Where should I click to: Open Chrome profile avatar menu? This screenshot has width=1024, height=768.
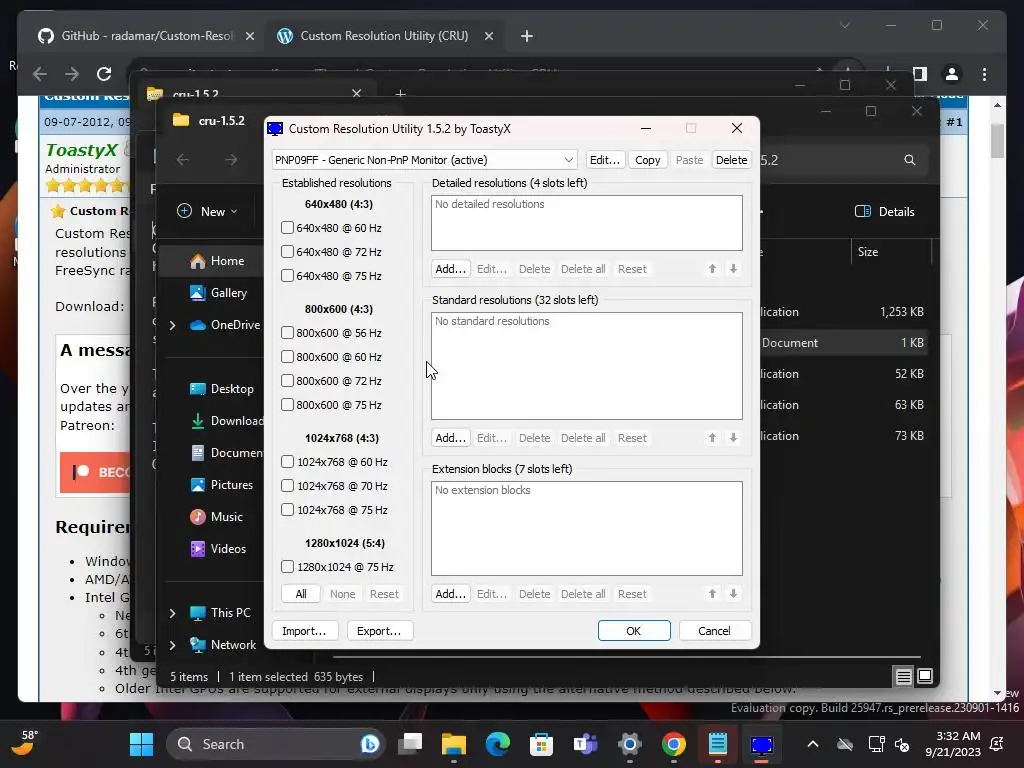(x=952, y=74)
